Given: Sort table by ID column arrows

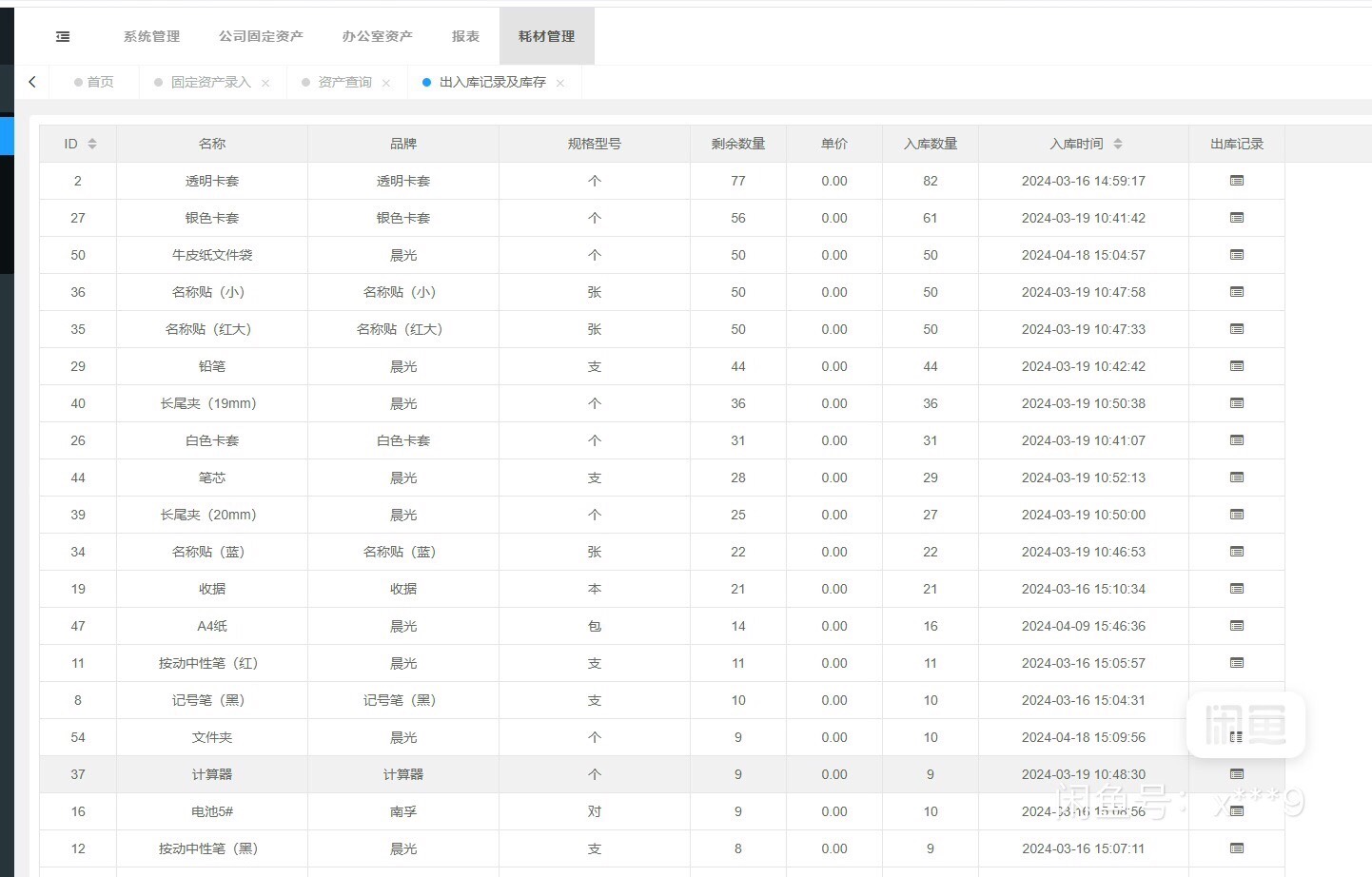Looking at the screenshot, I should pos(92,144).
